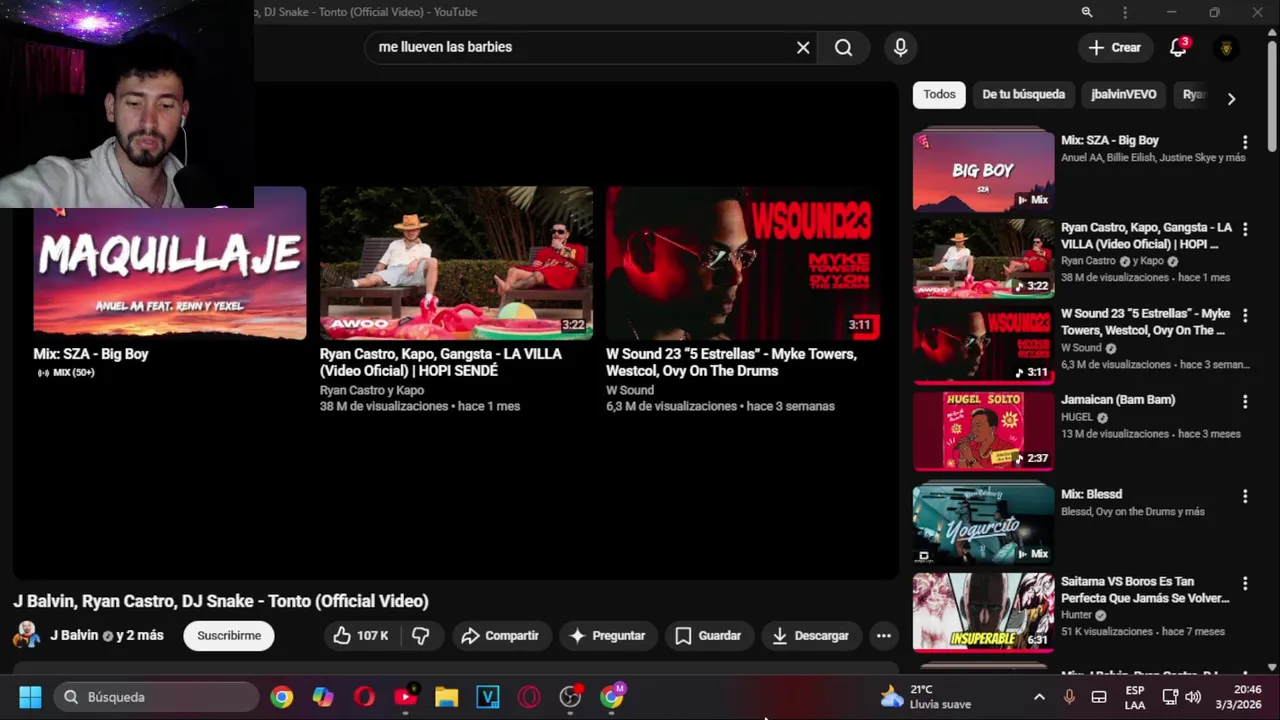This screenshot has width=1280, height=720.
Task: Click the magnifier search button
Action: tap(844, 47)
